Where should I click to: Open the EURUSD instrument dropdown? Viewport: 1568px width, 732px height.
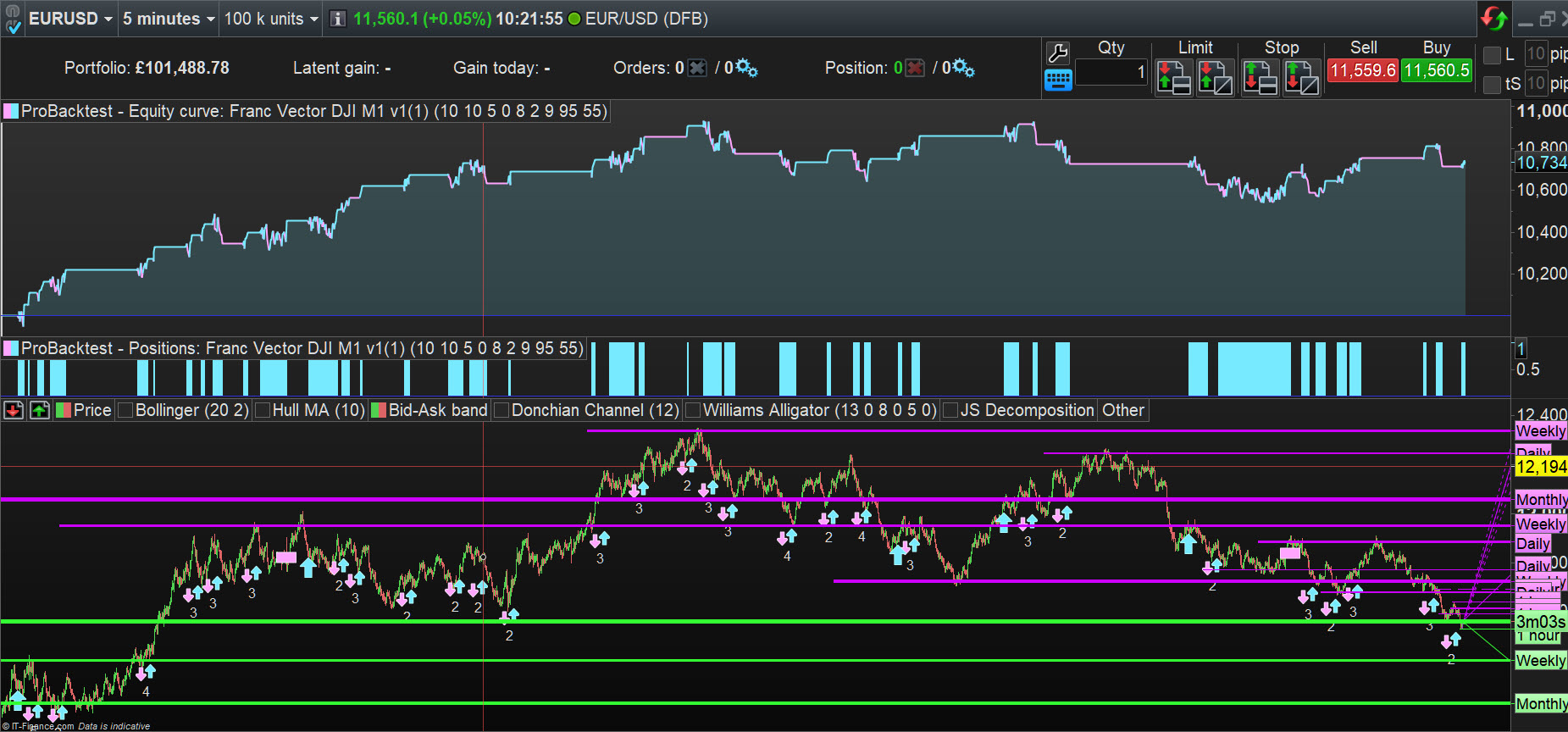pos(70,19)
